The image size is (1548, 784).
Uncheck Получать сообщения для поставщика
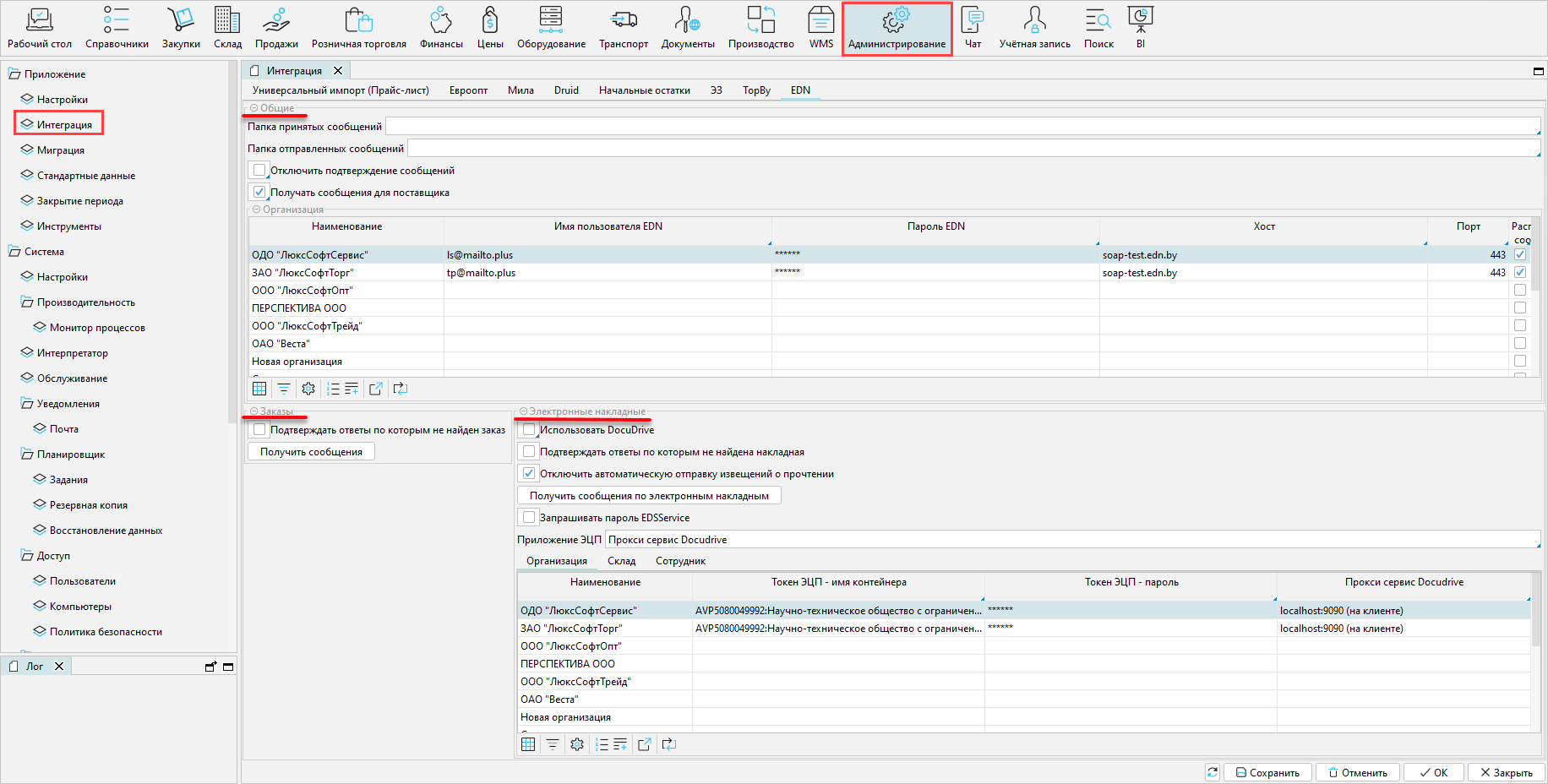point(259,193)
